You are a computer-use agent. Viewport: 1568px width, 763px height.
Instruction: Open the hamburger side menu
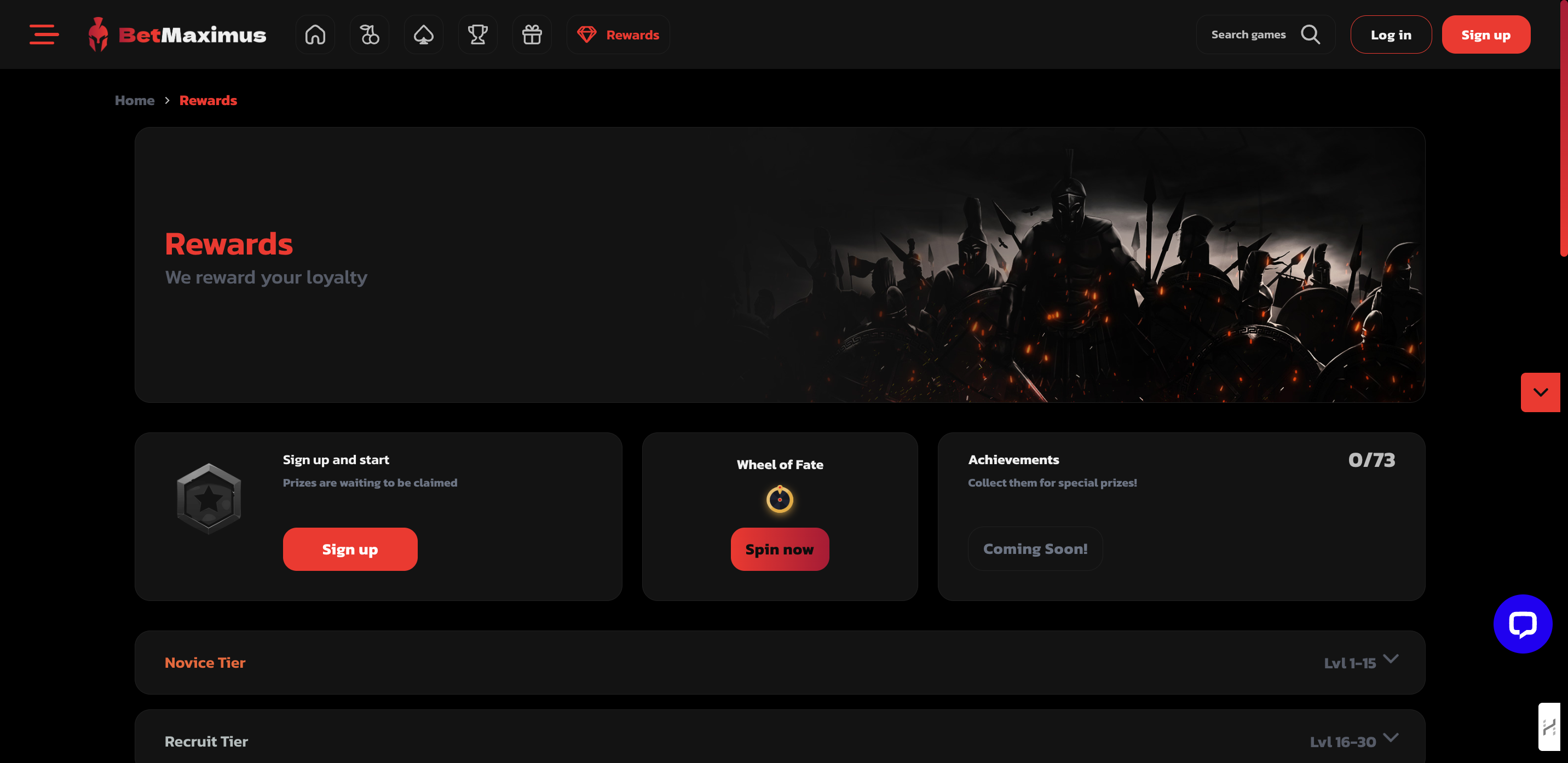[44, 34]
